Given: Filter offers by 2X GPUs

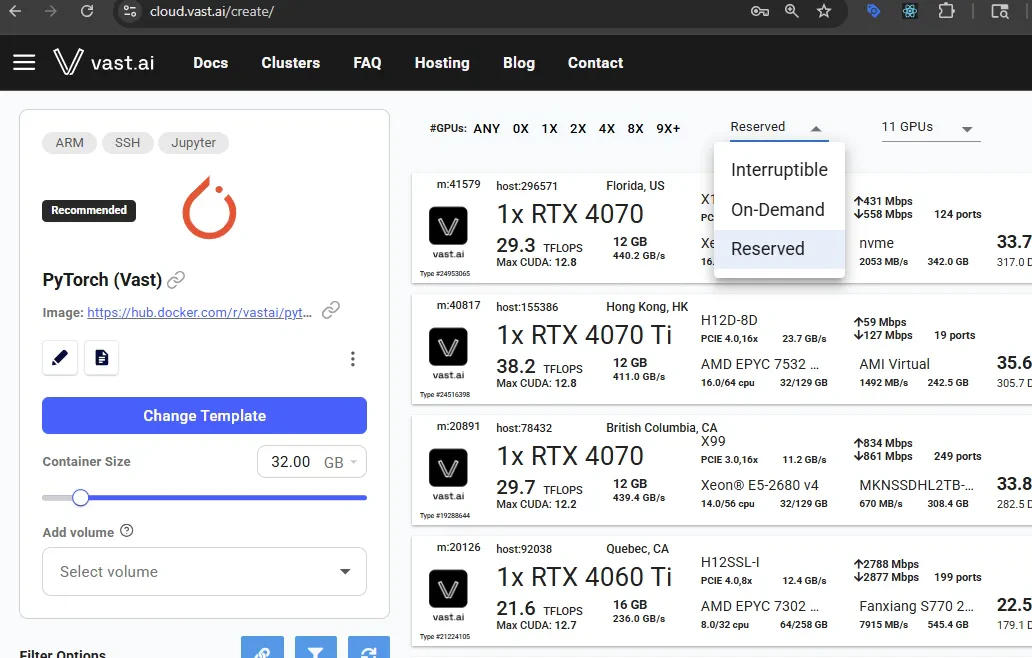Looking at the screenshot, I should 578,129.
